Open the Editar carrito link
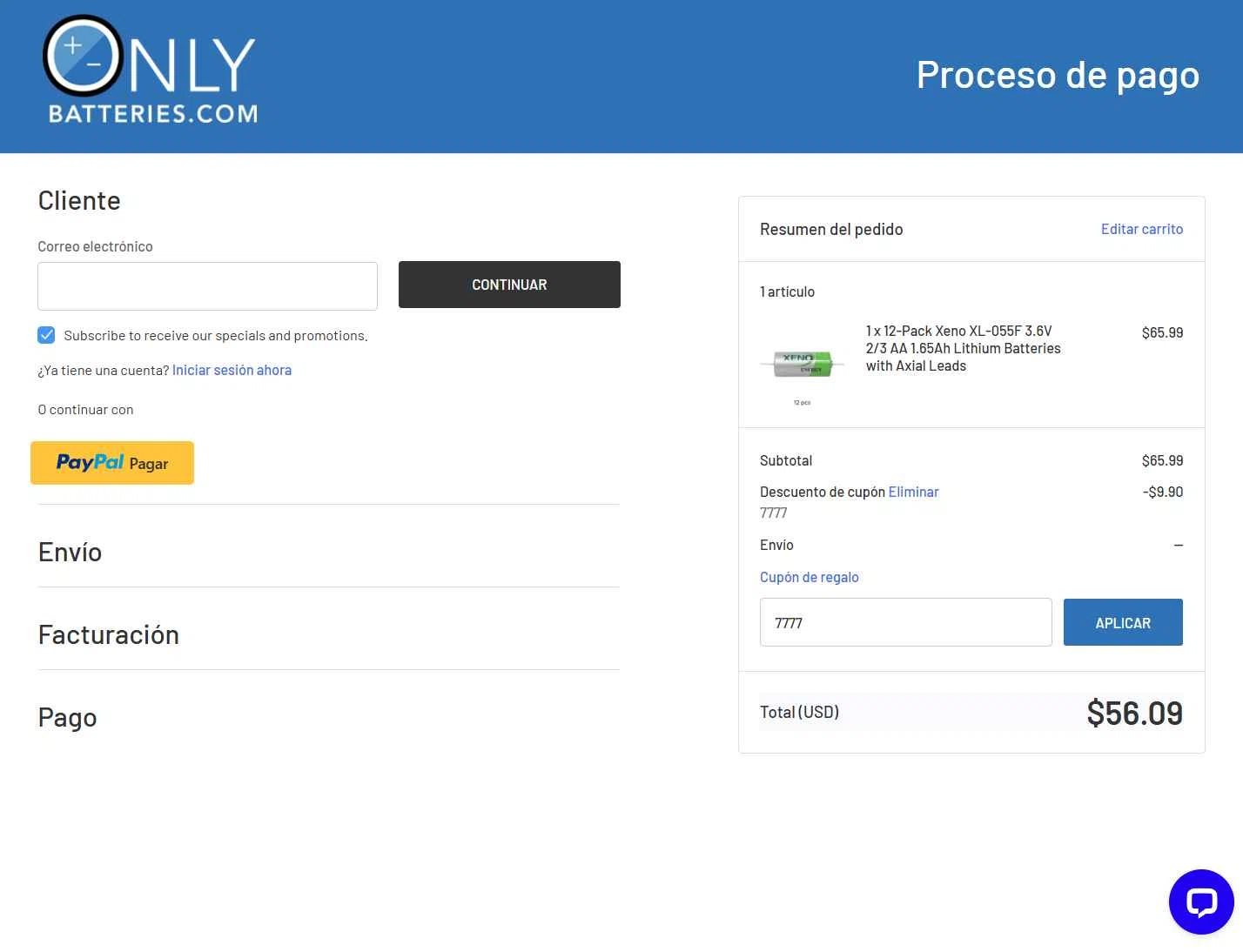The width and height of the screenshot is (1243, 952). pos(1142,229)
